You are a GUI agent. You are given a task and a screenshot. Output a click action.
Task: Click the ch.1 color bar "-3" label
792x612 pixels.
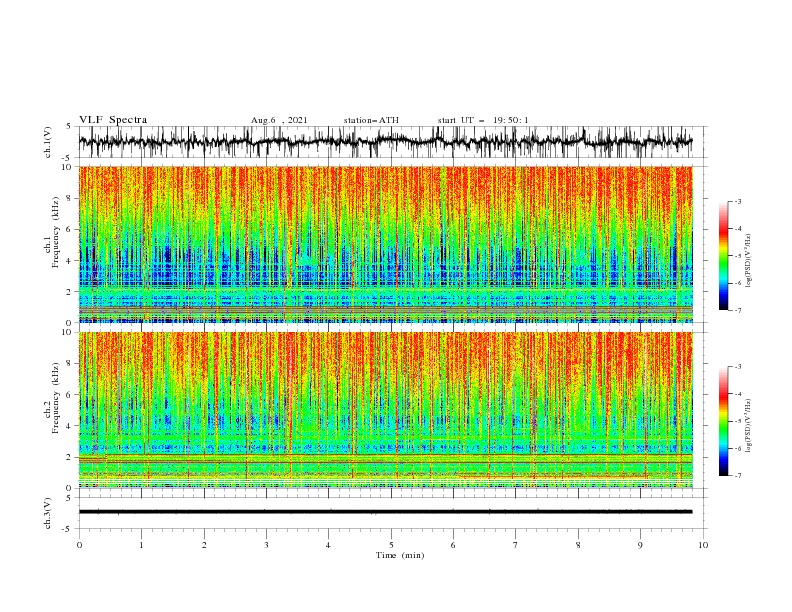click(738, 201)
